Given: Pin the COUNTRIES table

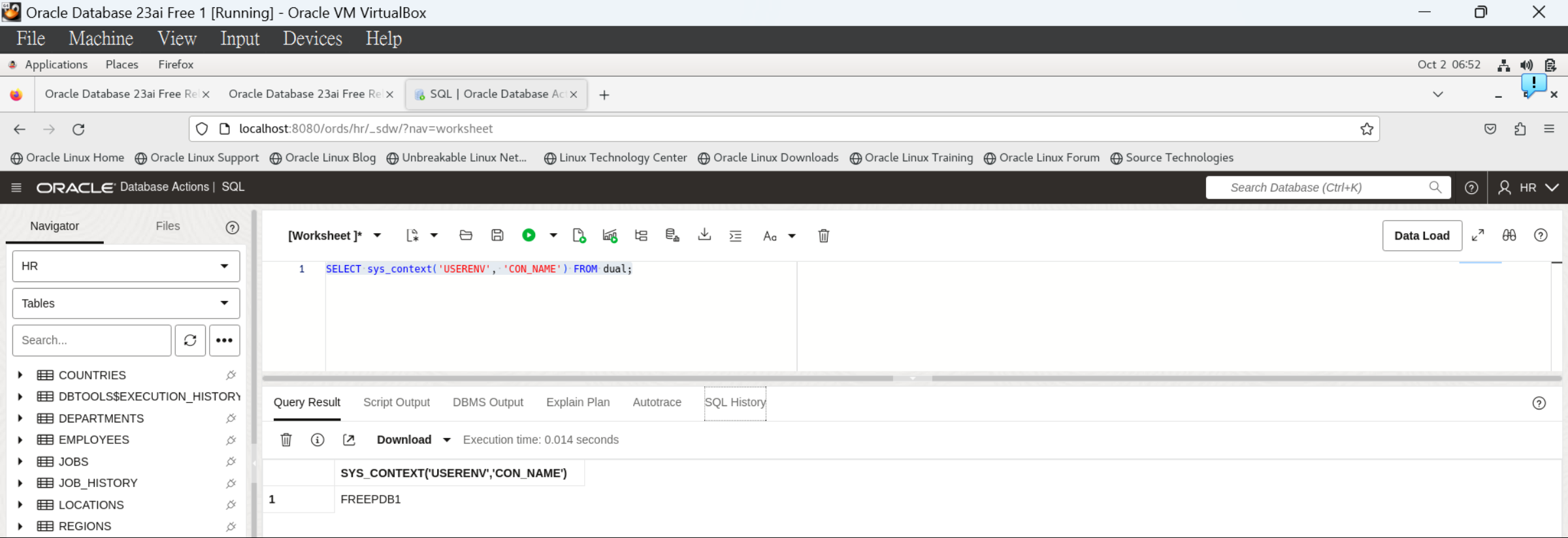Looking at the screenshot, I should click(231, 375).
